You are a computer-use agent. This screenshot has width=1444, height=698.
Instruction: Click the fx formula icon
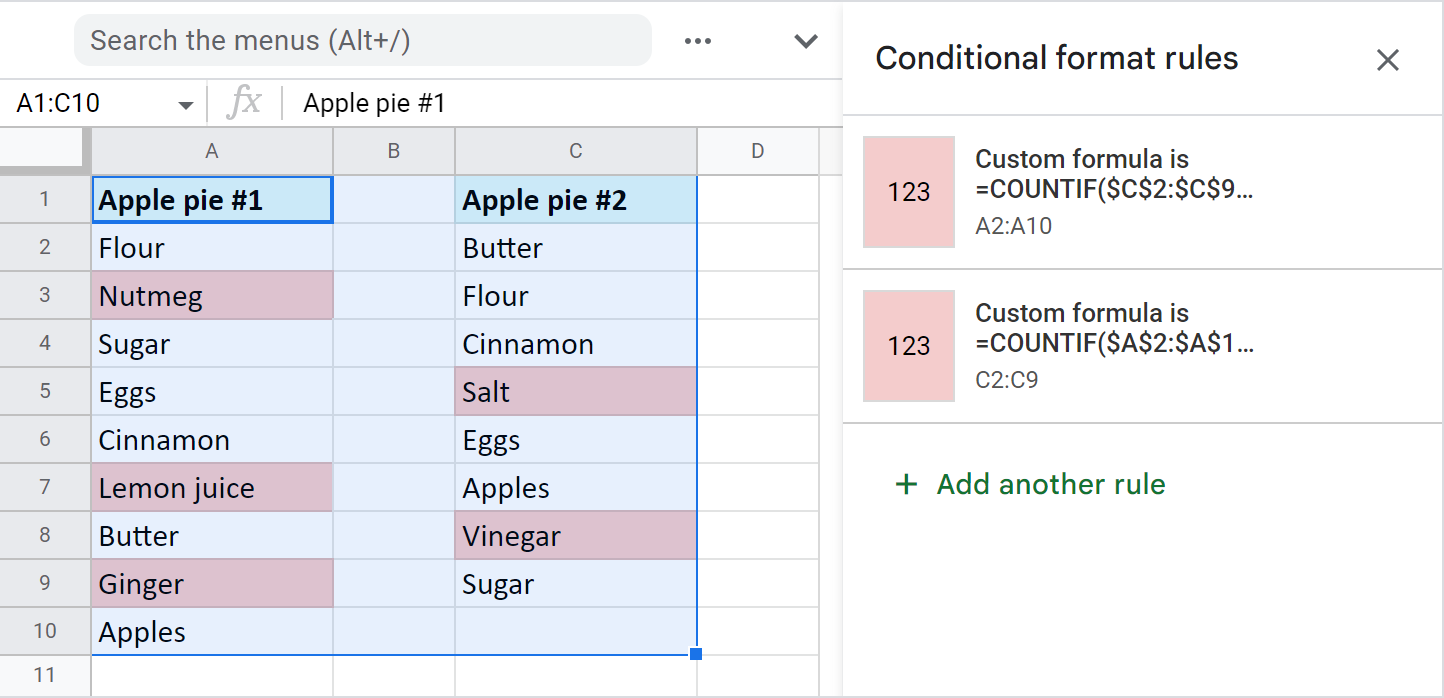[246, 102]
